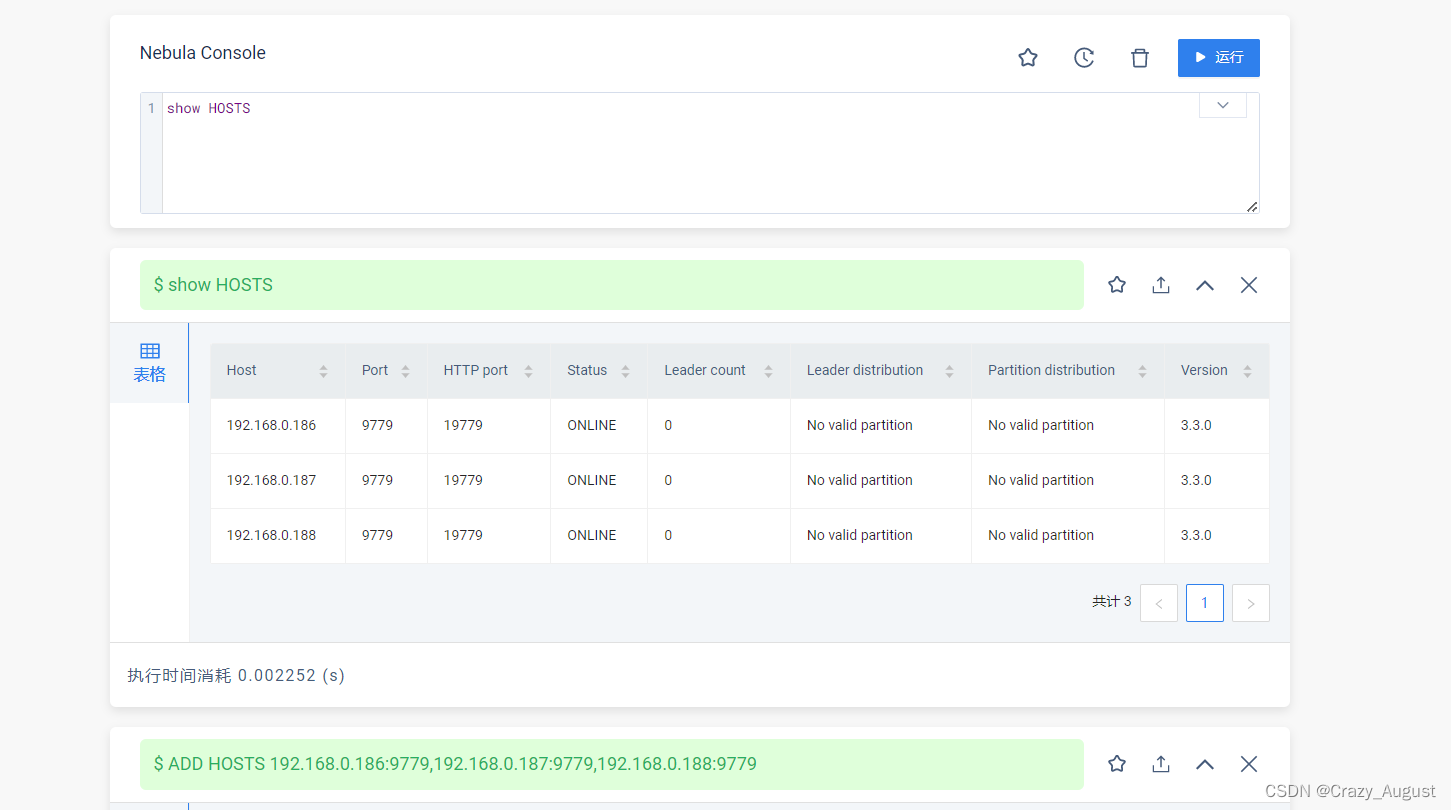Click leader count 0 in 192.168.0.188 row

[668, 535]
